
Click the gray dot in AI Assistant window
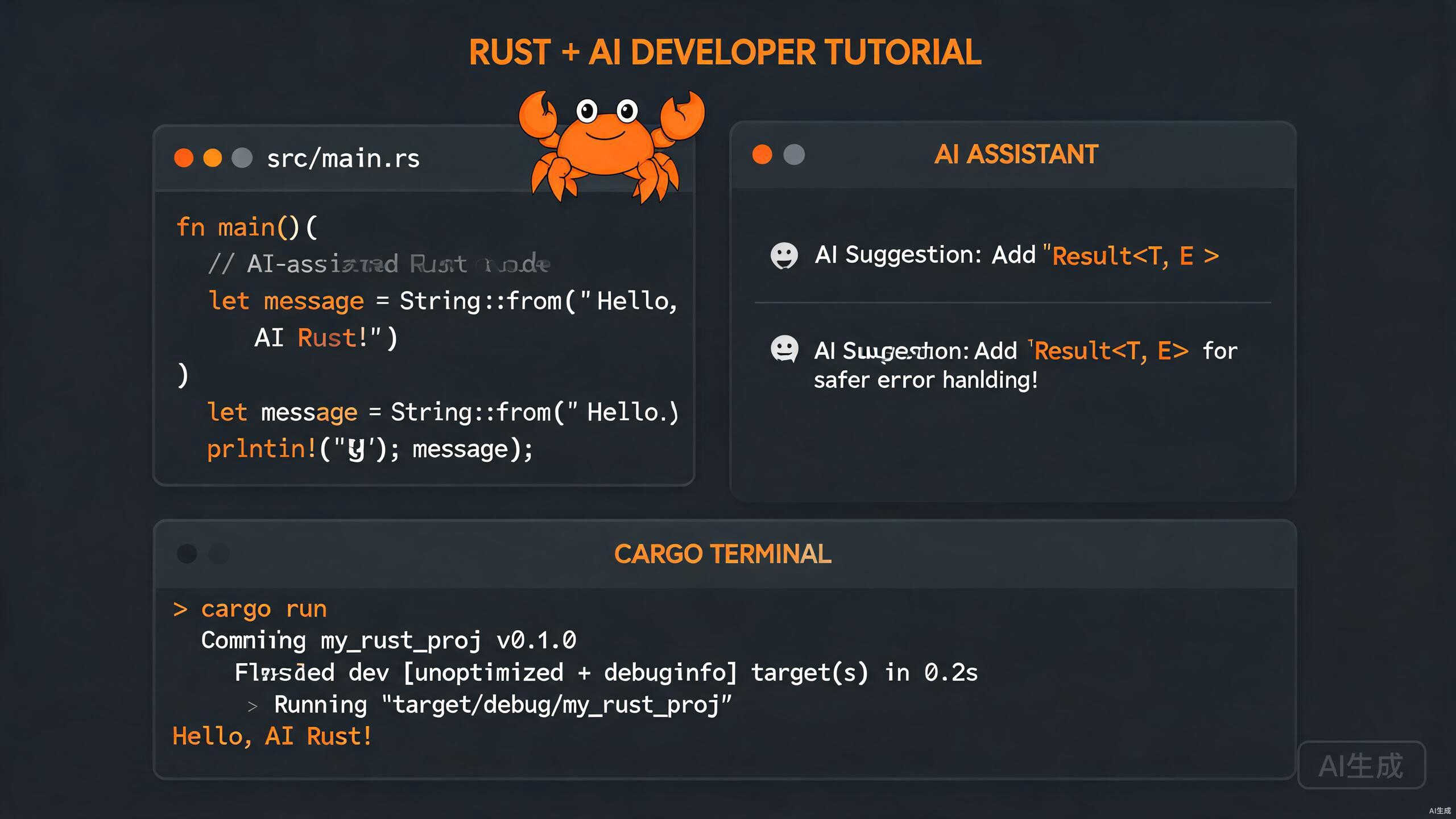(x=794, y=154)
